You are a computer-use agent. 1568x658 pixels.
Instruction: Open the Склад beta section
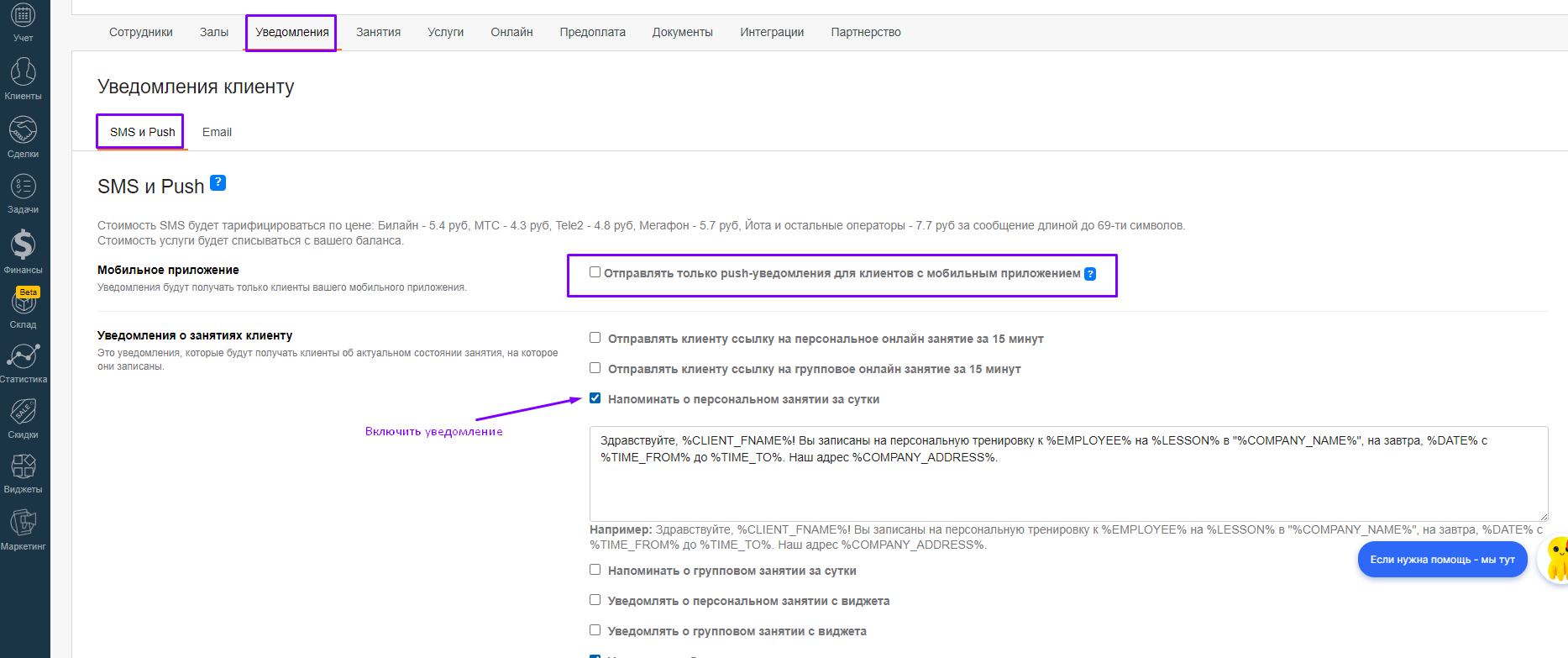[x=23, y=307]
